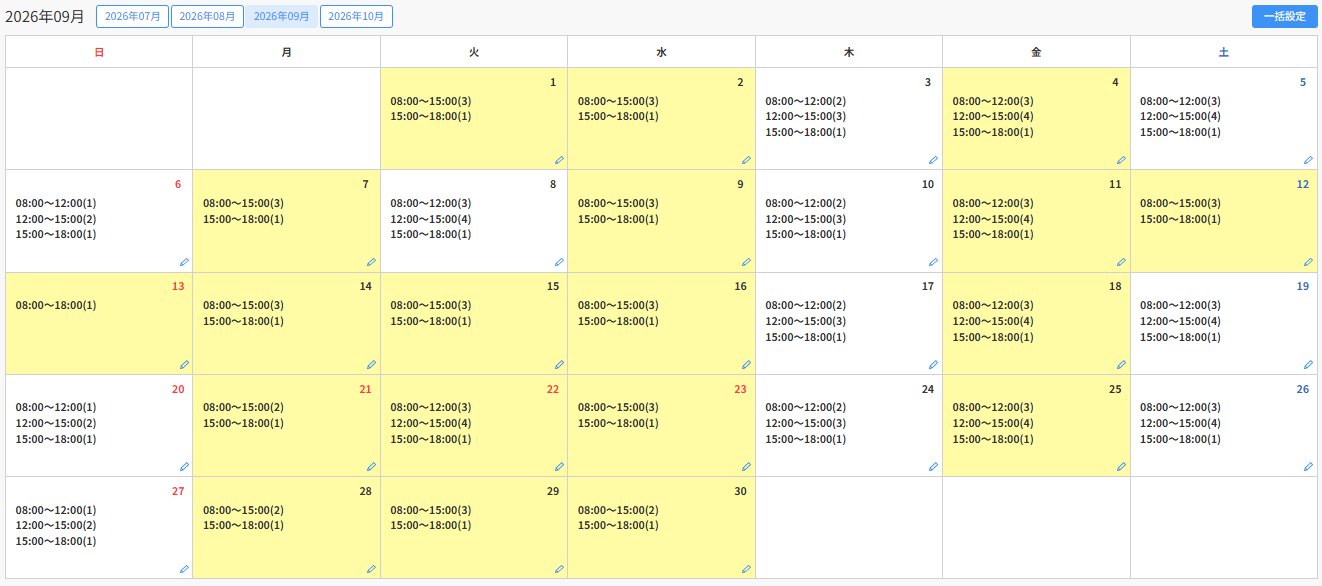This screenshot has width=1322, height=586.
Task: Select the 12:00〜15:00(4) slot on September 4
Action: coord(993,116)
